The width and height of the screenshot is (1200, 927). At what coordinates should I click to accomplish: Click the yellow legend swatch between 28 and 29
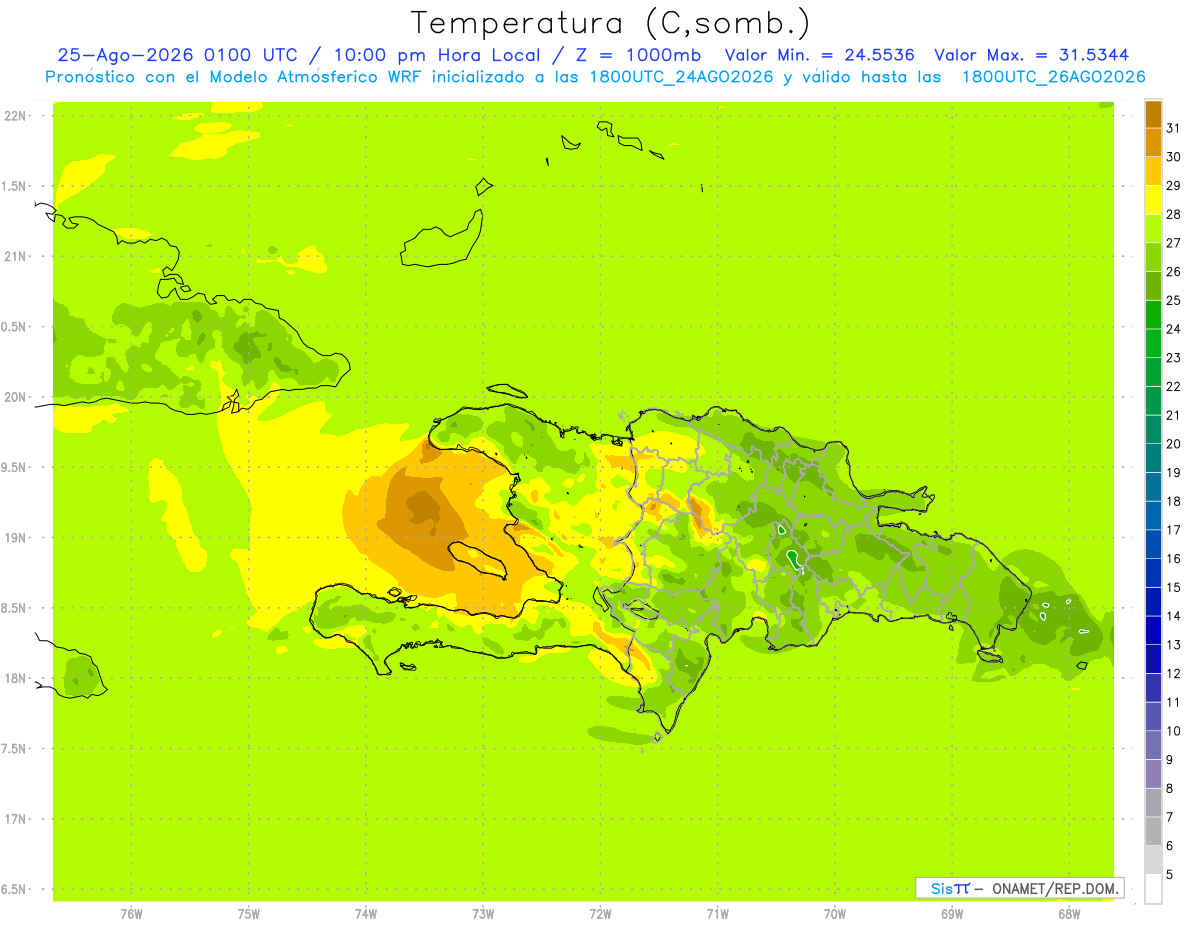coord(1153,200)
